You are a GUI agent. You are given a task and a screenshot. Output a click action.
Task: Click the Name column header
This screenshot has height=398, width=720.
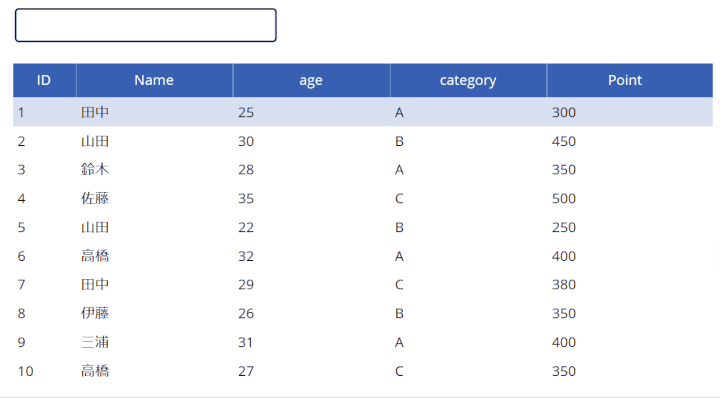point(154,80)
